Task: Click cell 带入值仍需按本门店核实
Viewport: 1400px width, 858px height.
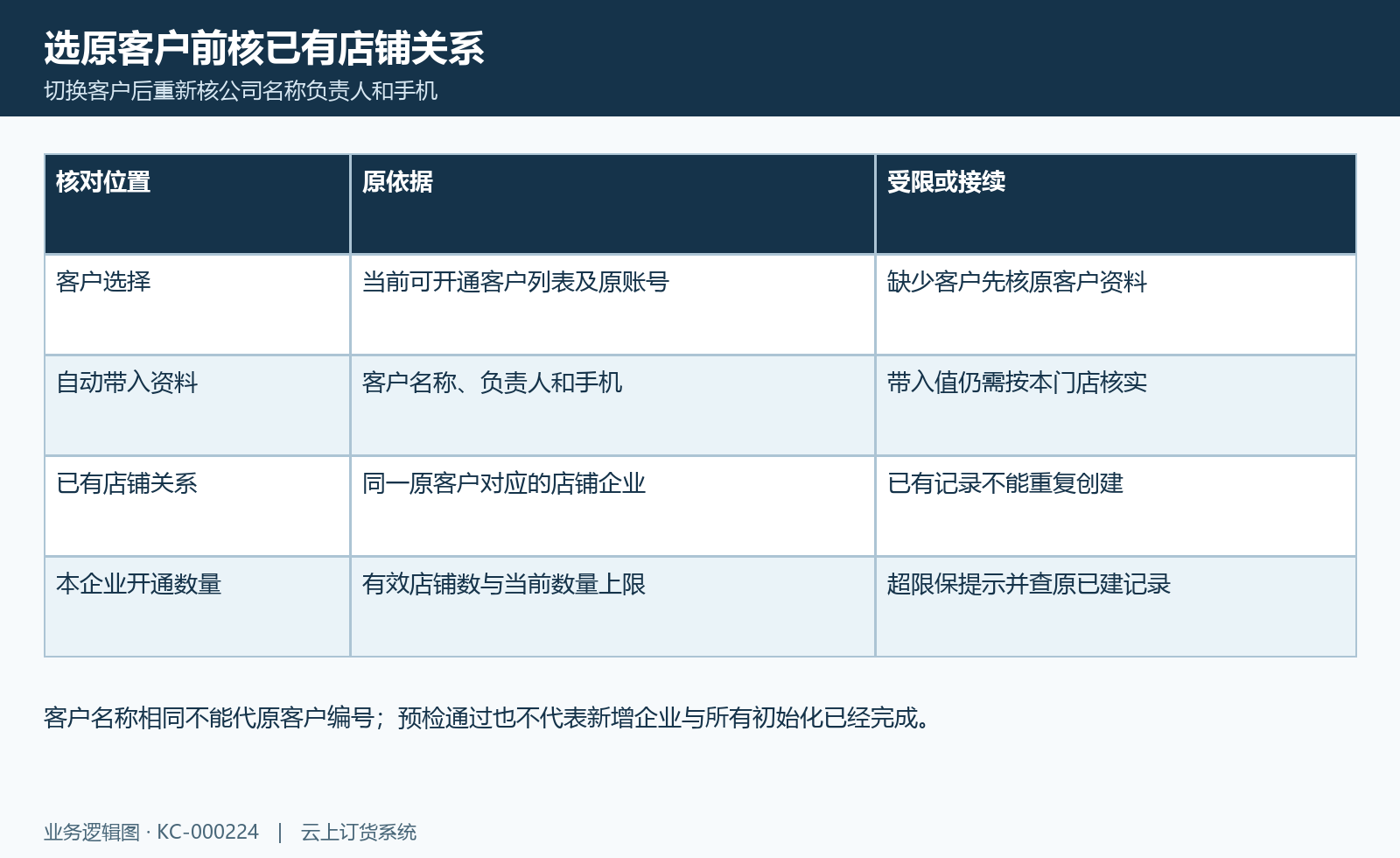Action: pos(1116,405)
